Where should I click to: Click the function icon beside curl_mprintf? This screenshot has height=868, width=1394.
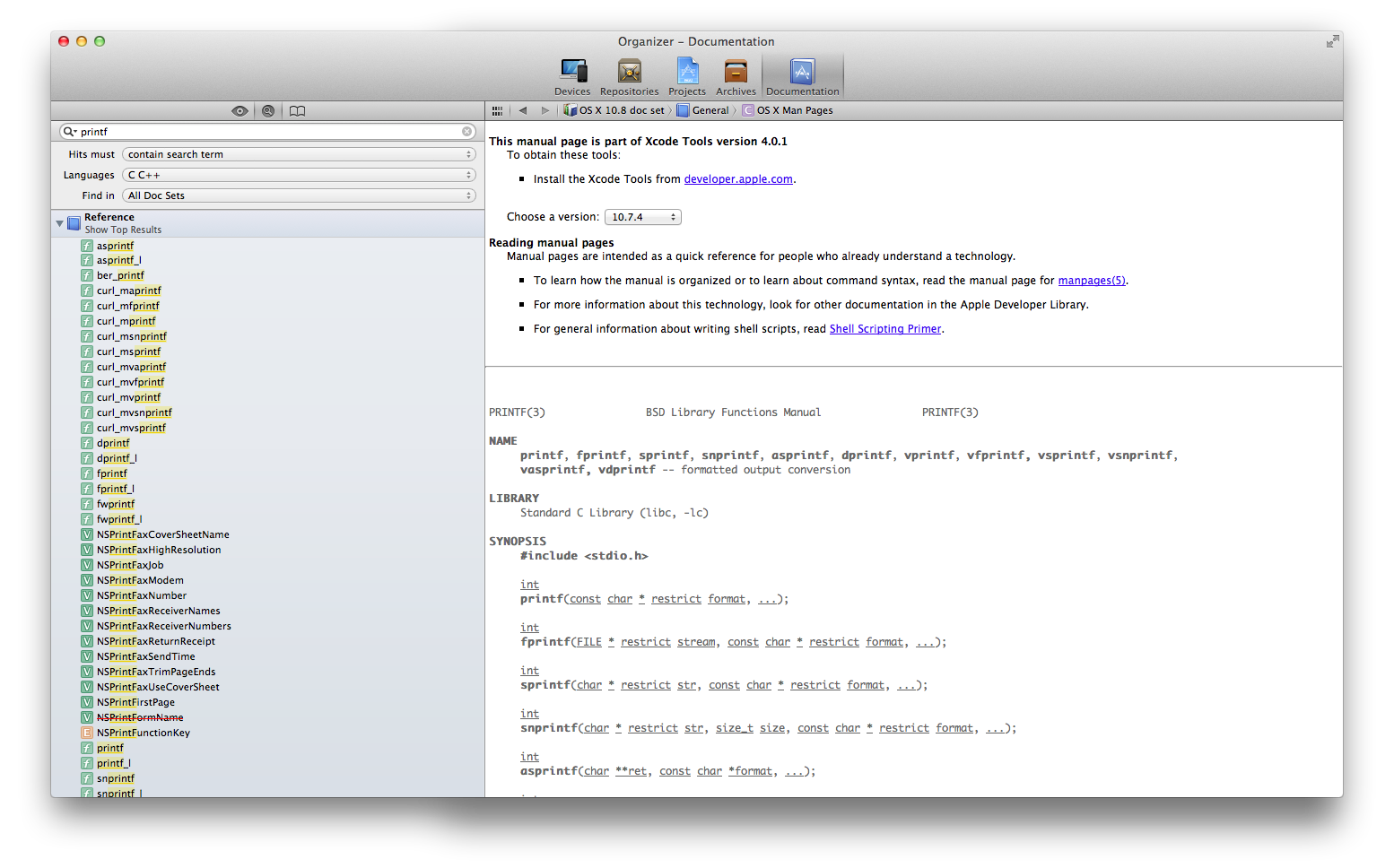click(87, 321)
